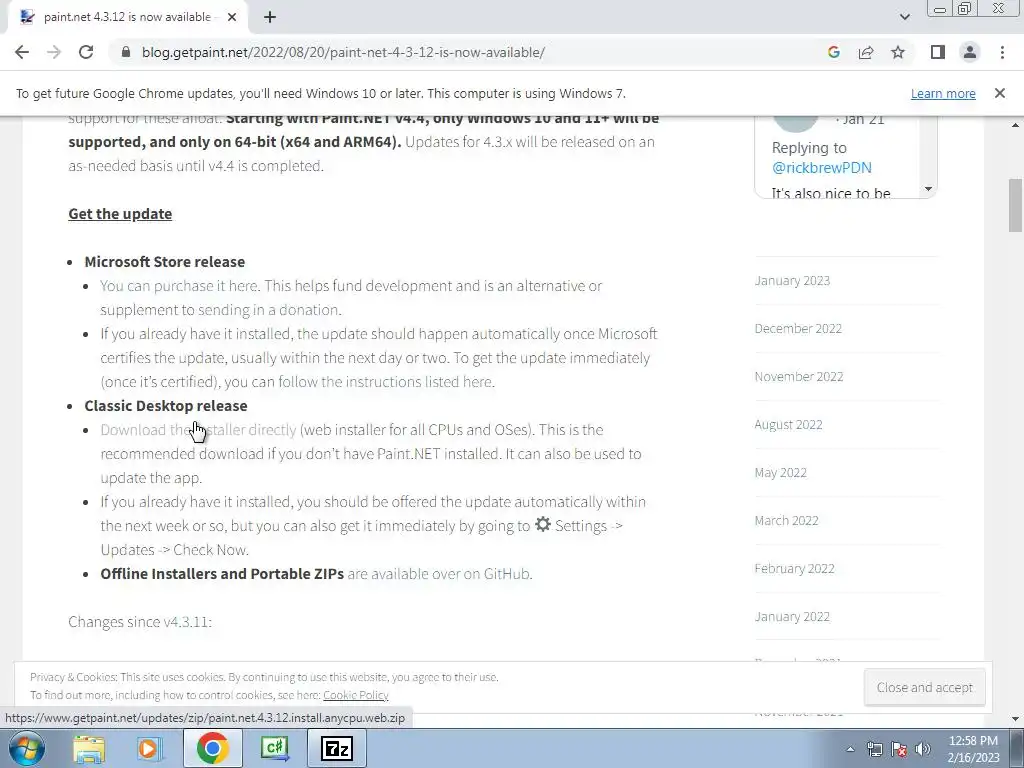Open November 2022 archive

click(x=799, y=377)
